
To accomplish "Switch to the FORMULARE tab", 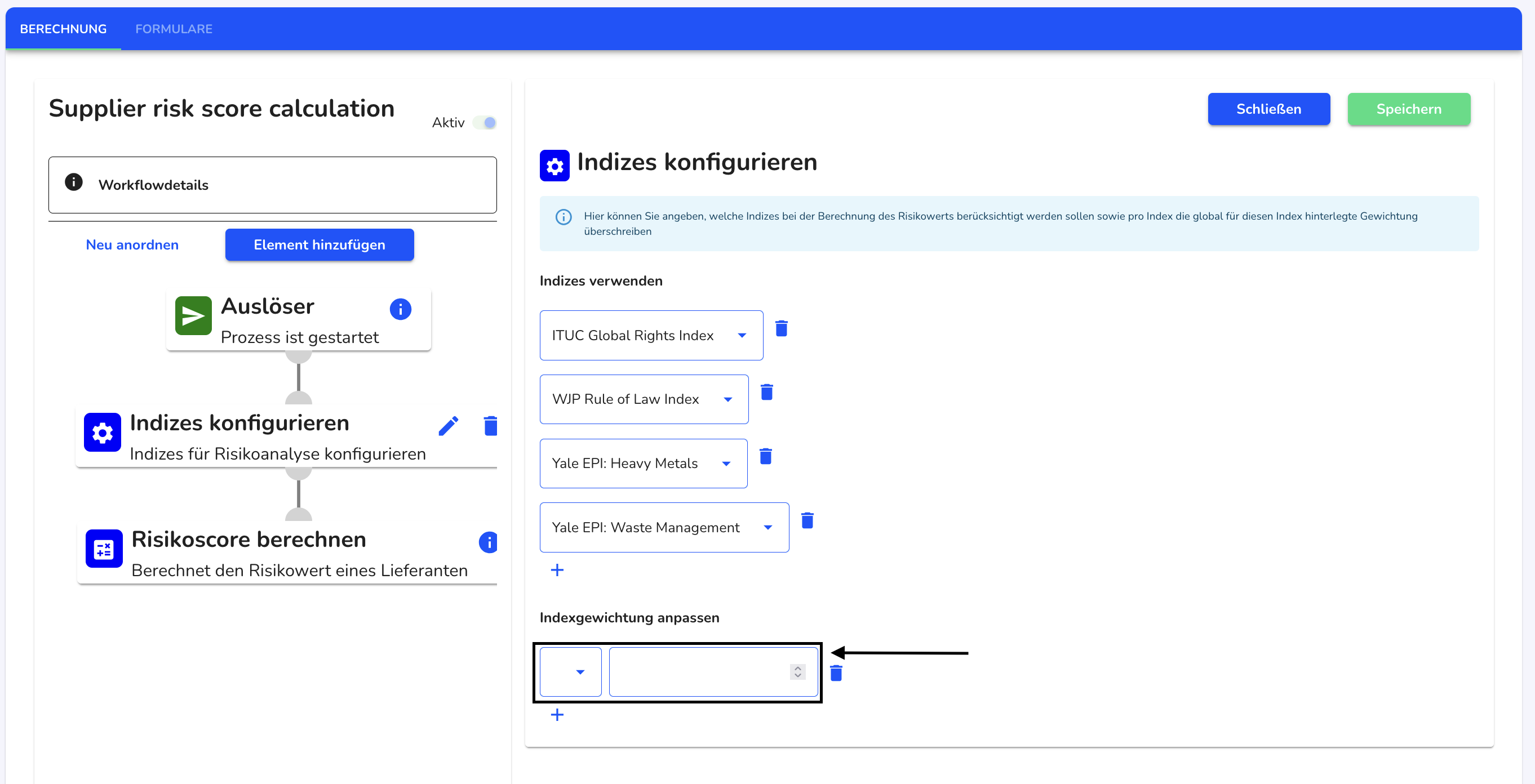I will pyautogui.click(x=174, y=29).
